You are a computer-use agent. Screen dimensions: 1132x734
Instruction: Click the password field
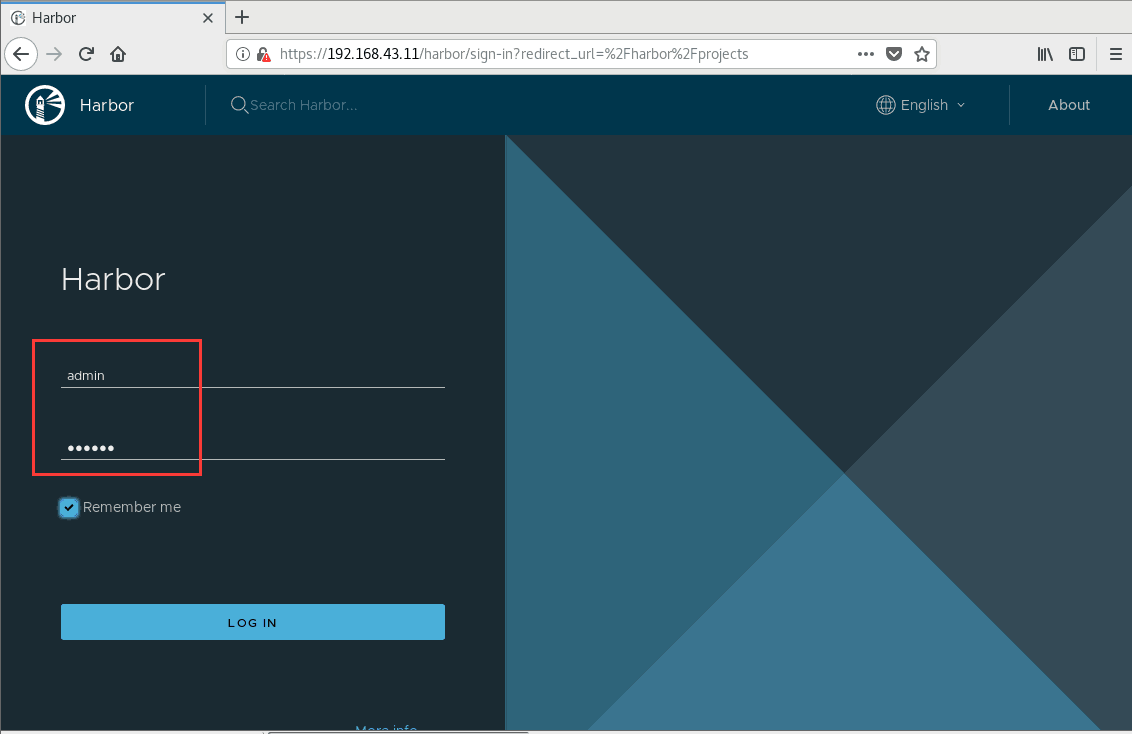point(253,447)
